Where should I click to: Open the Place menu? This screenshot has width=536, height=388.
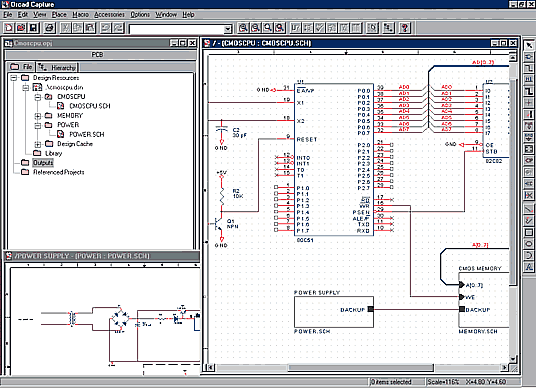59,14
